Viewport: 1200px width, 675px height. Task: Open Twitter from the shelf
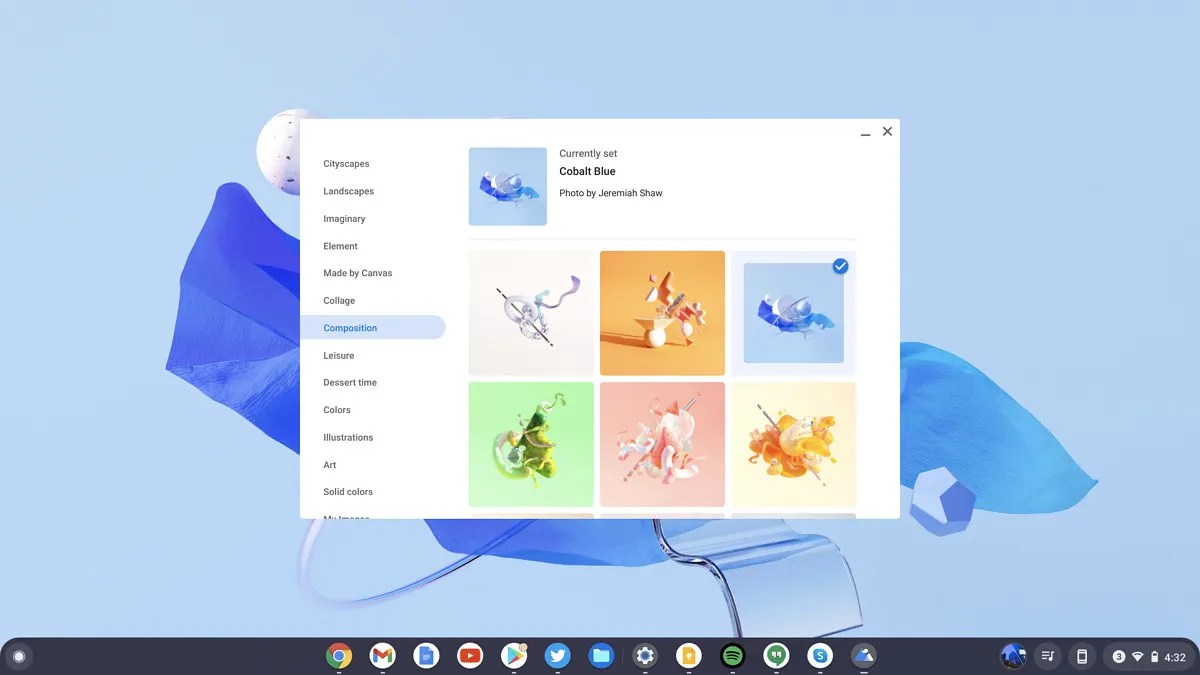557,656
